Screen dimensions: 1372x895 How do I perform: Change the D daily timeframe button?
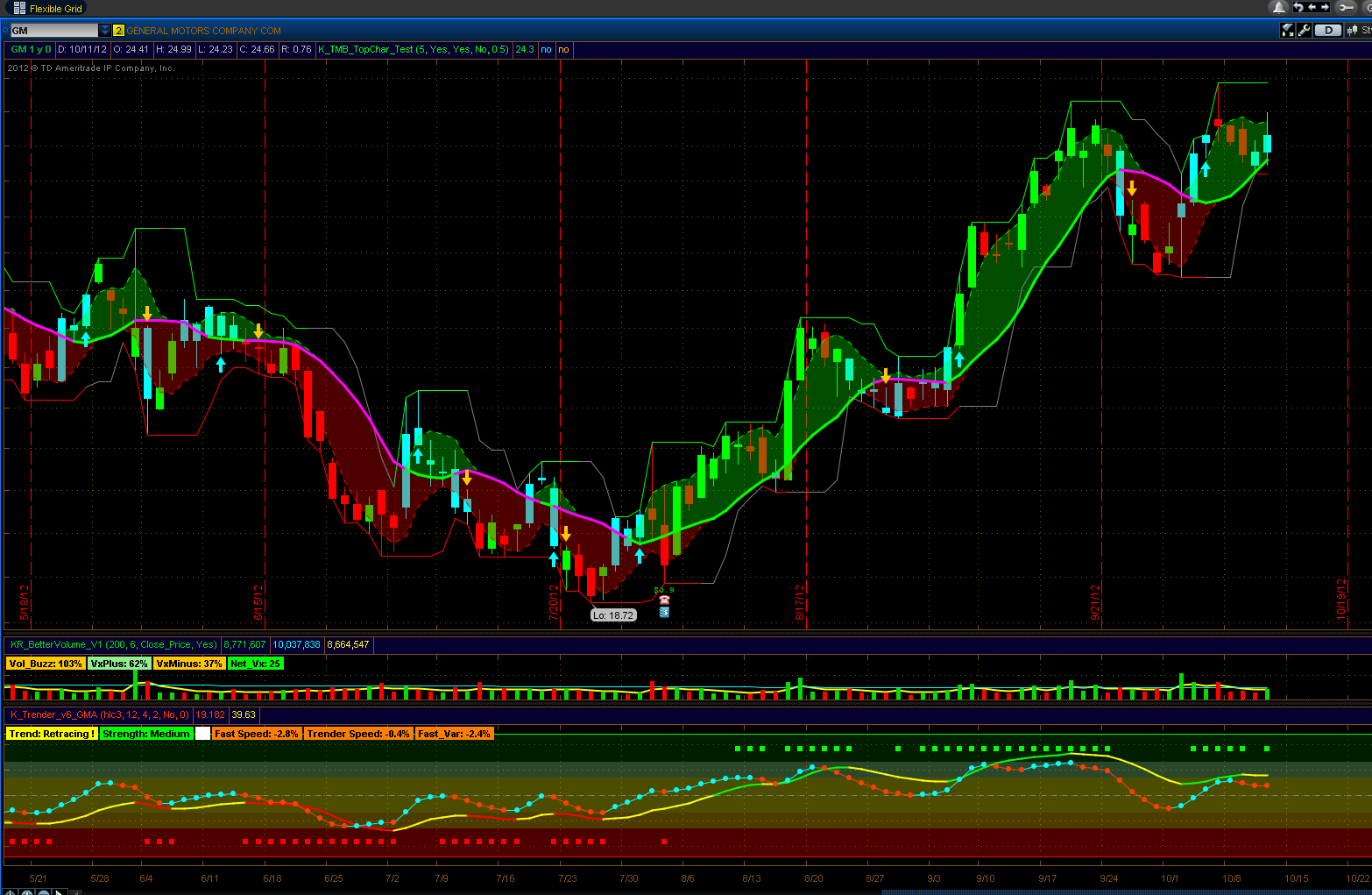[1329, 31]
